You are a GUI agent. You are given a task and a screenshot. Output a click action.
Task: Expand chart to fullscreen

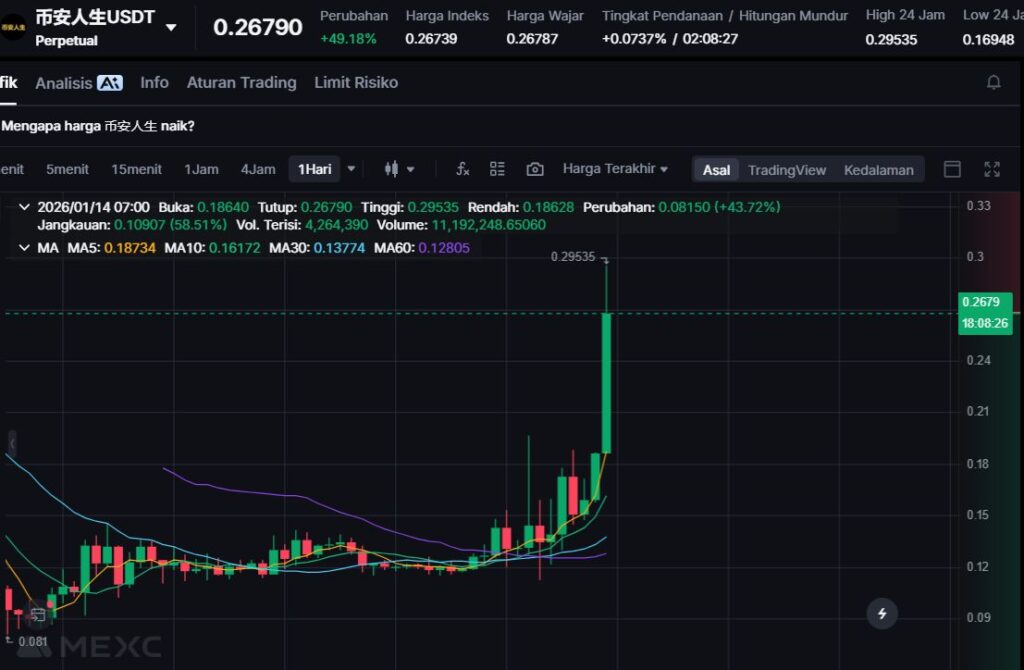point(992,169)
